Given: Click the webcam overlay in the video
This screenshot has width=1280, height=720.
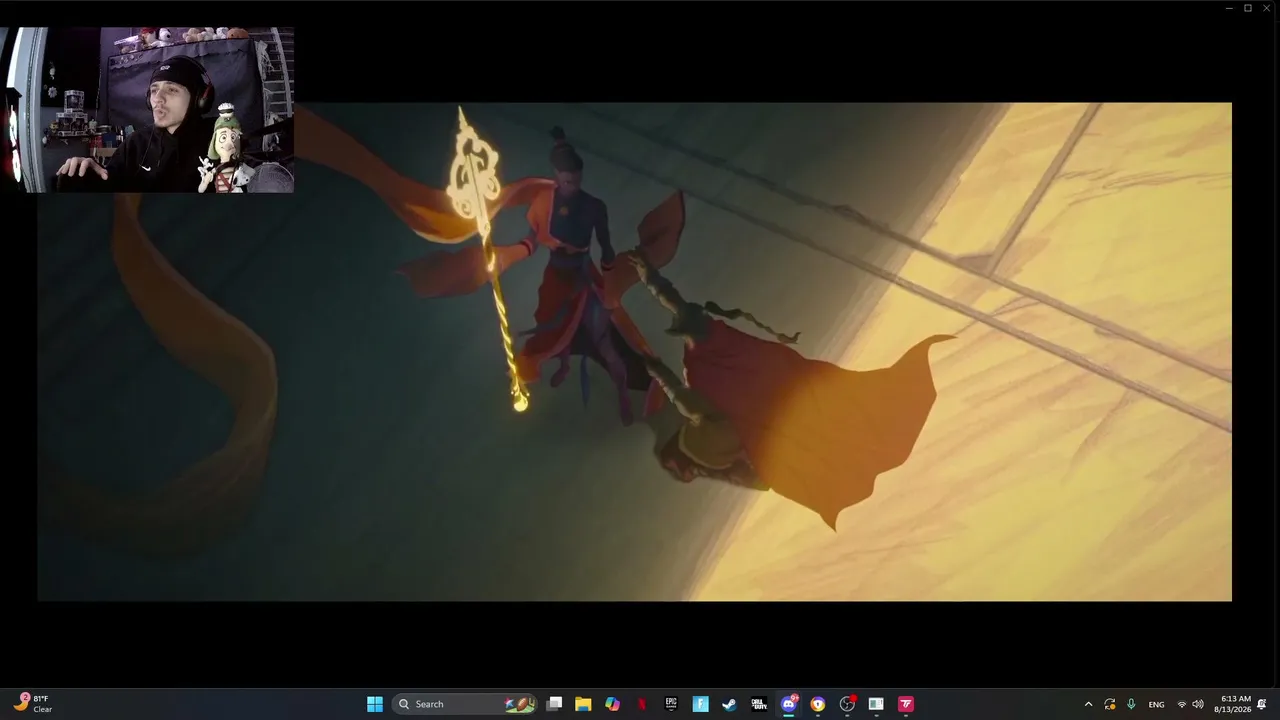Looking at the screenshot, I should (x=147, y=110).
